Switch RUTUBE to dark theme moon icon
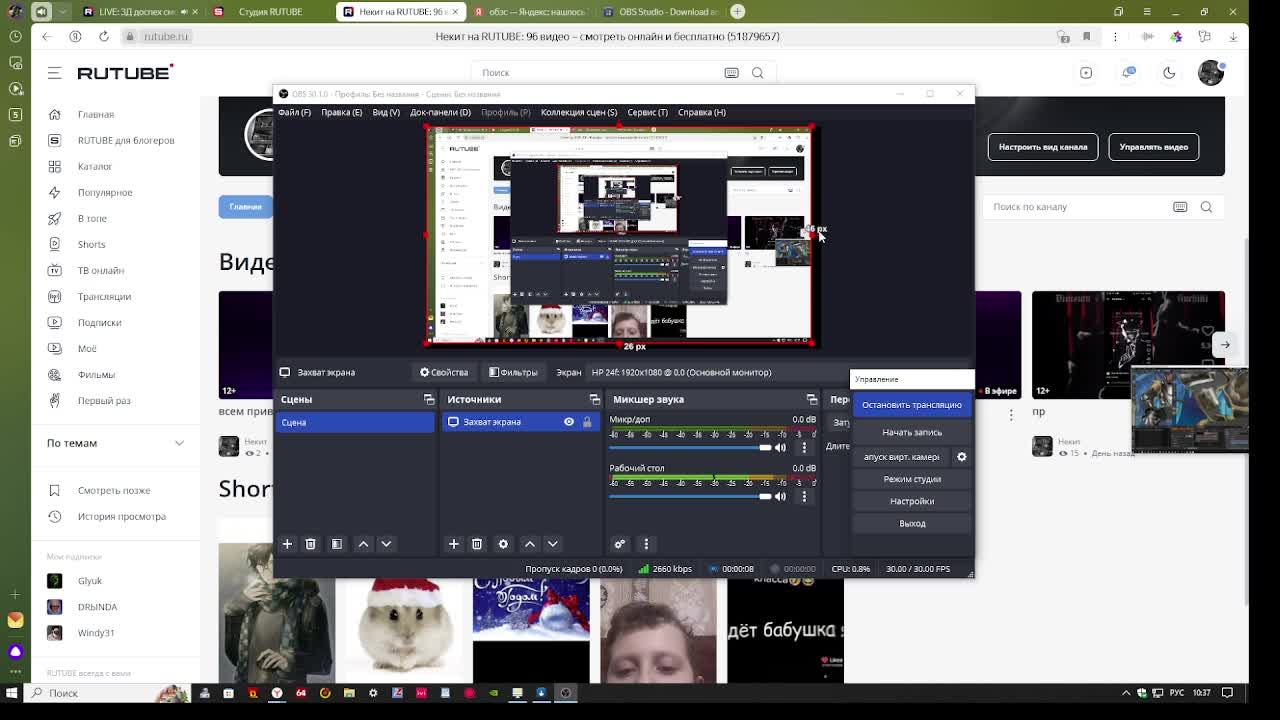The height and width of the screenshot is (720, 1280). pyautogui.click(x=1169, y=72)
